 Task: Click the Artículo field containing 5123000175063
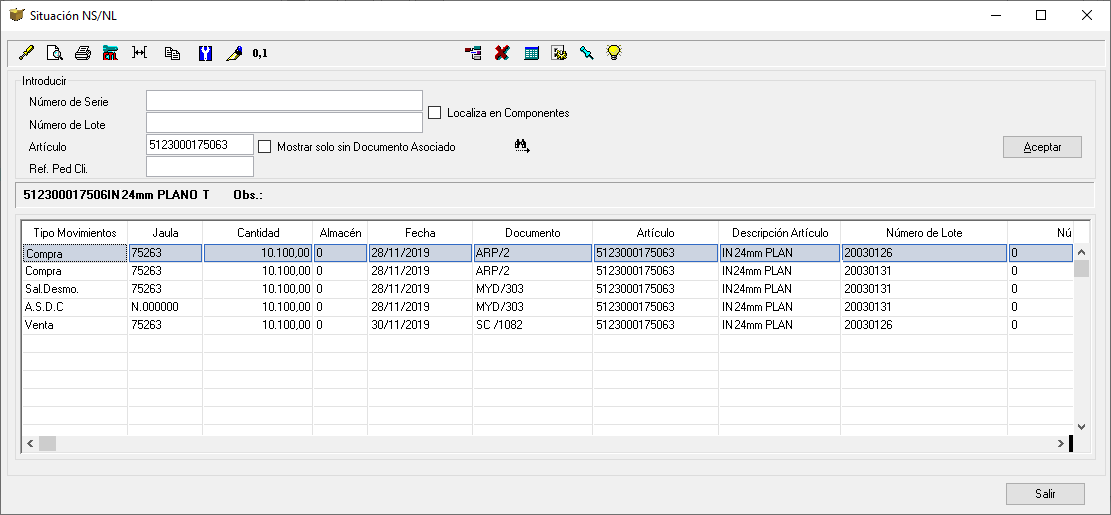point(200,145)
